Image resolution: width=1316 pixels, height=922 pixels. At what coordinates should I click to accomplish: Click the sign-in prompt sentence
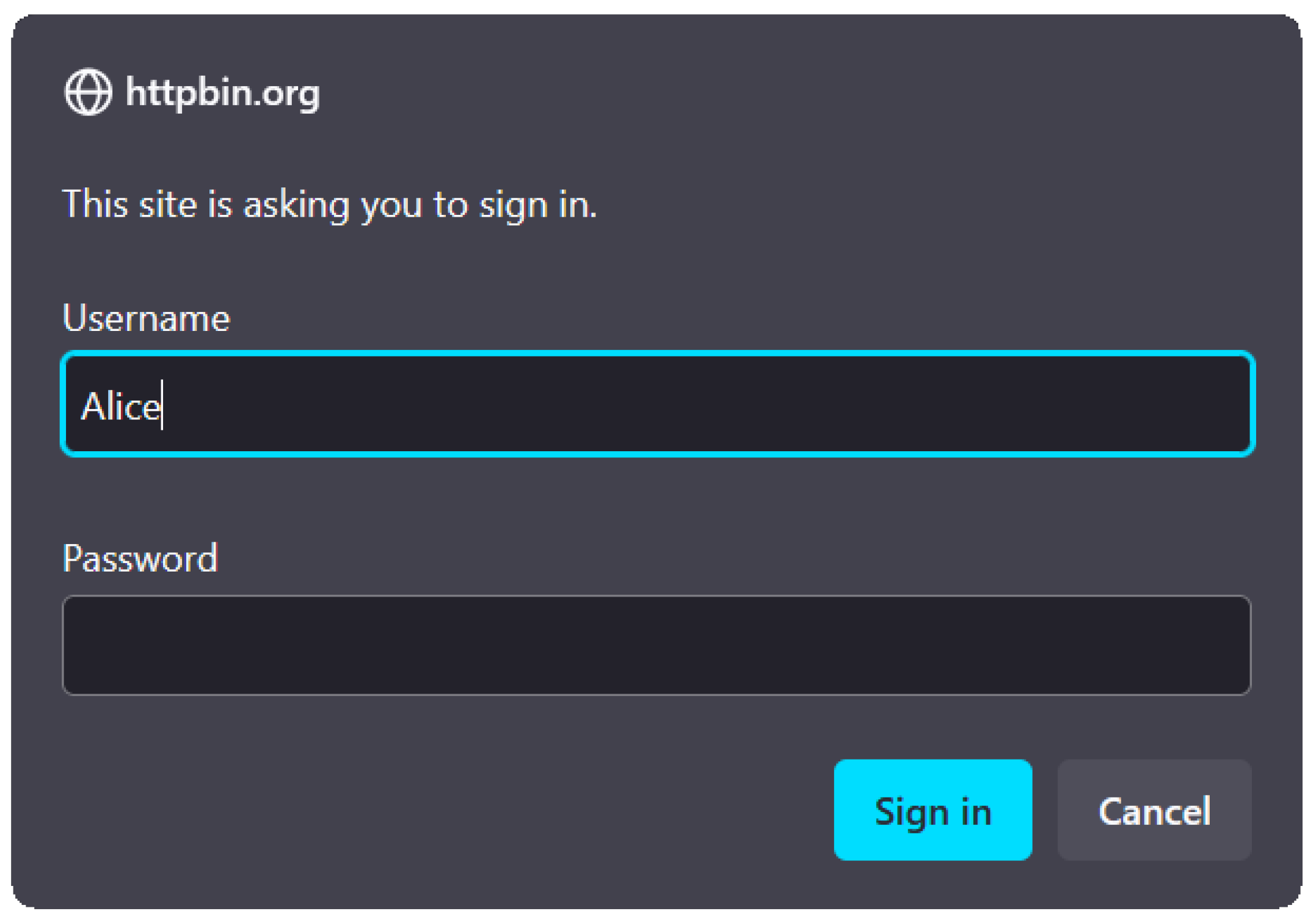pos(330,205)
